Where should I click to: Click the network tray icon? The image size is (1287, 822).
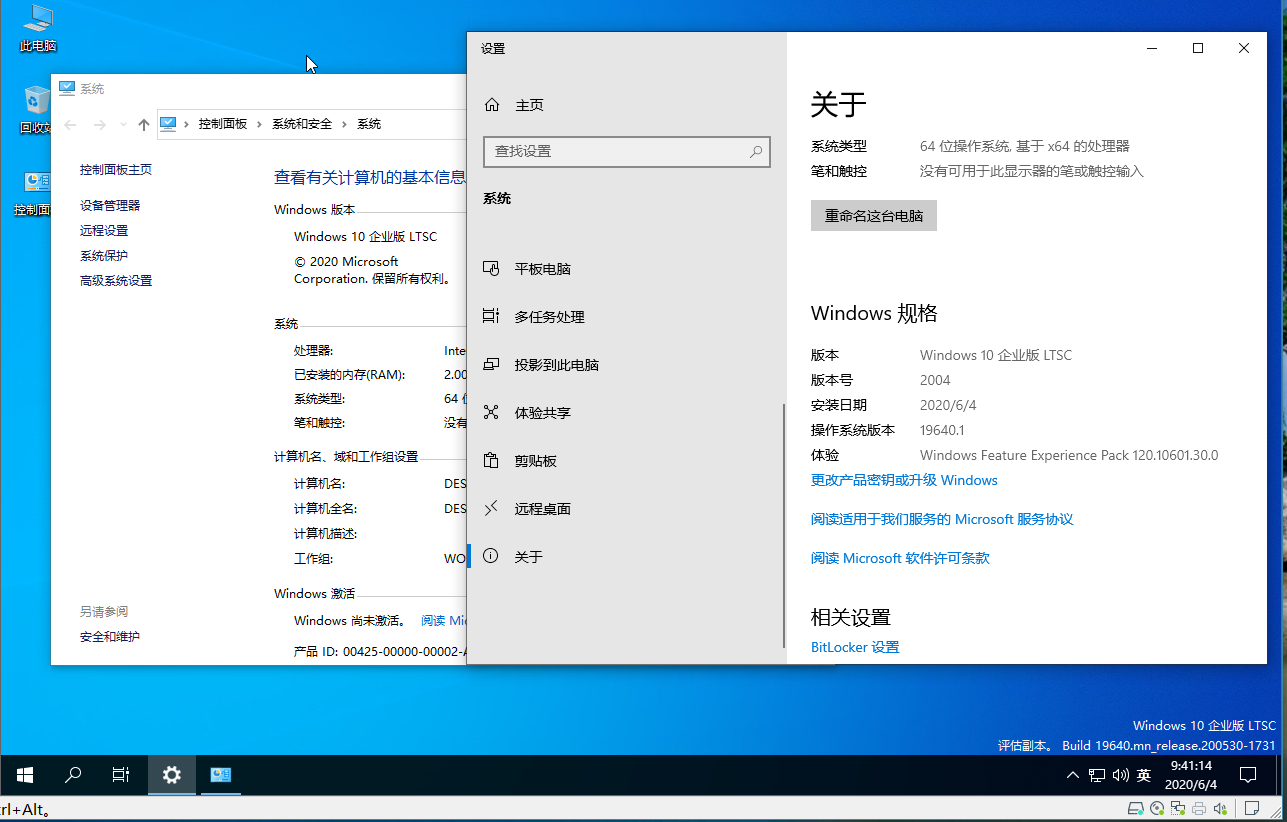click(1097, 775)
